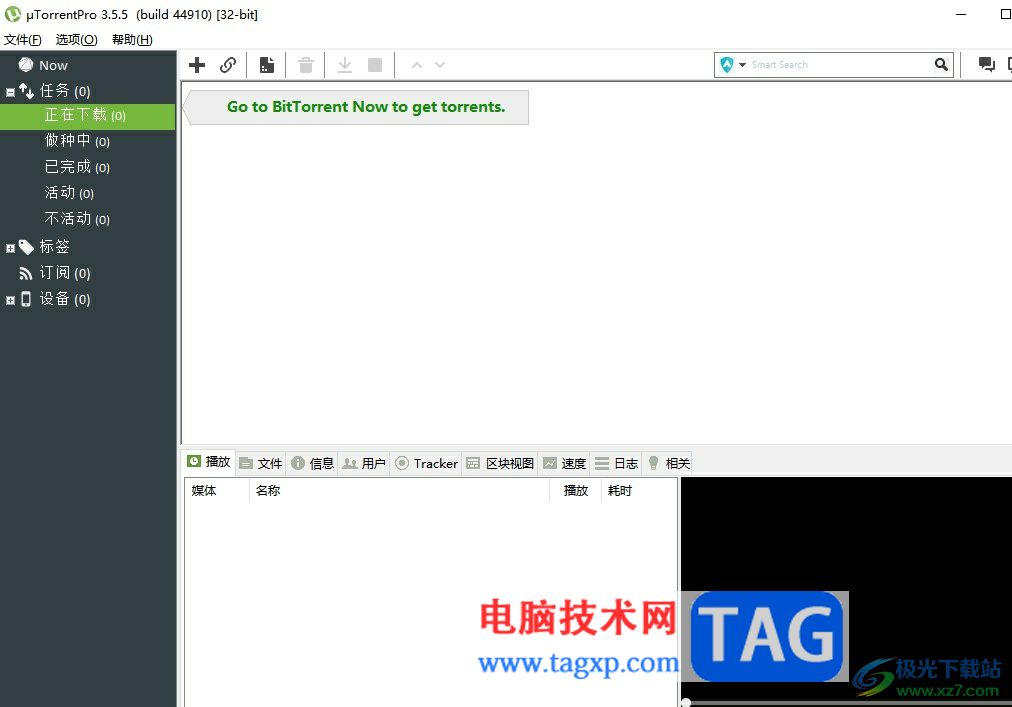Image resolution: width=1012 pixels, height=707 pixels.
Task: Switch to the 用户 tab
Action: point(364,463)
